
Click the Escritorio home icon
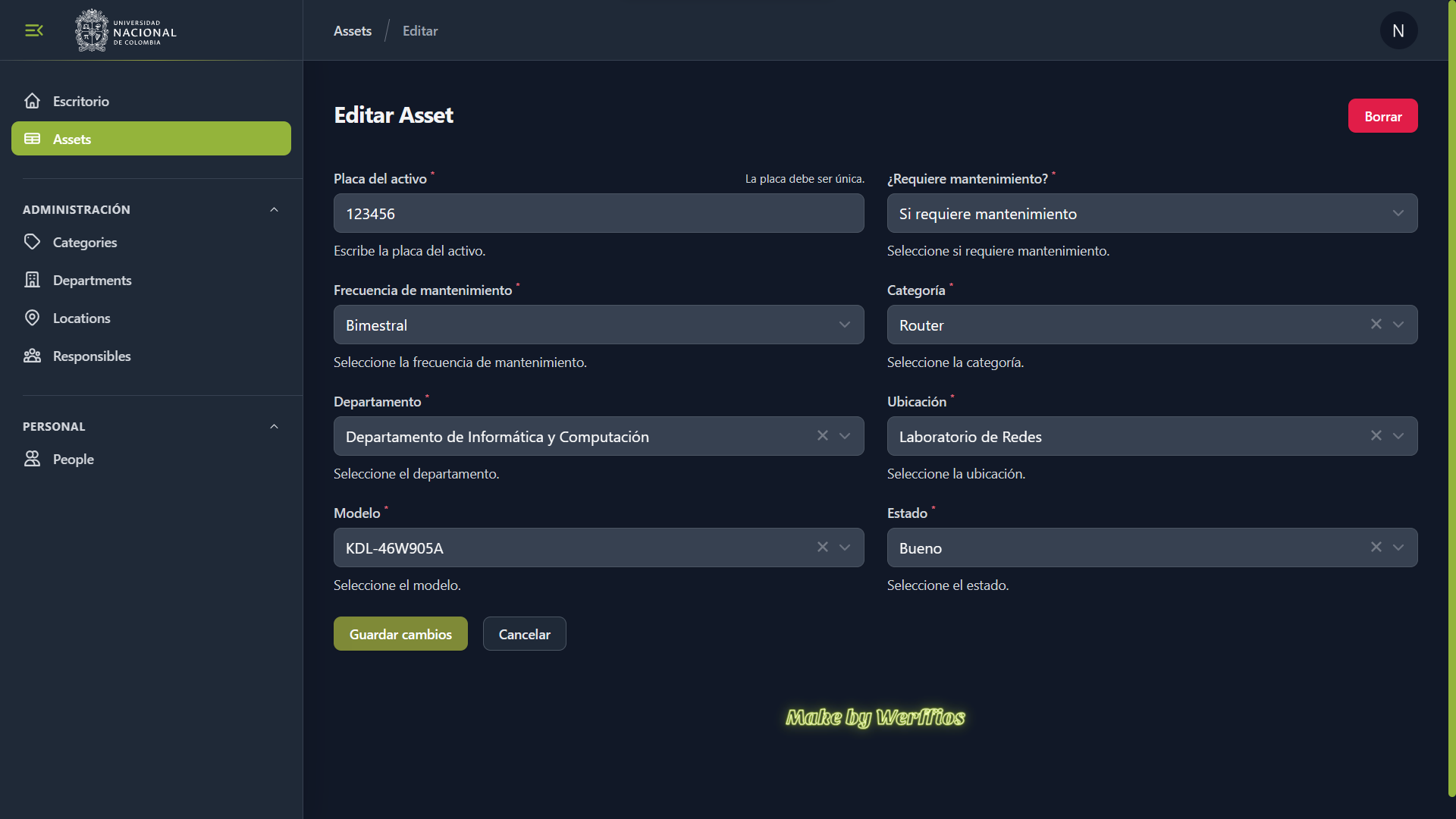[x=32, y=101]
